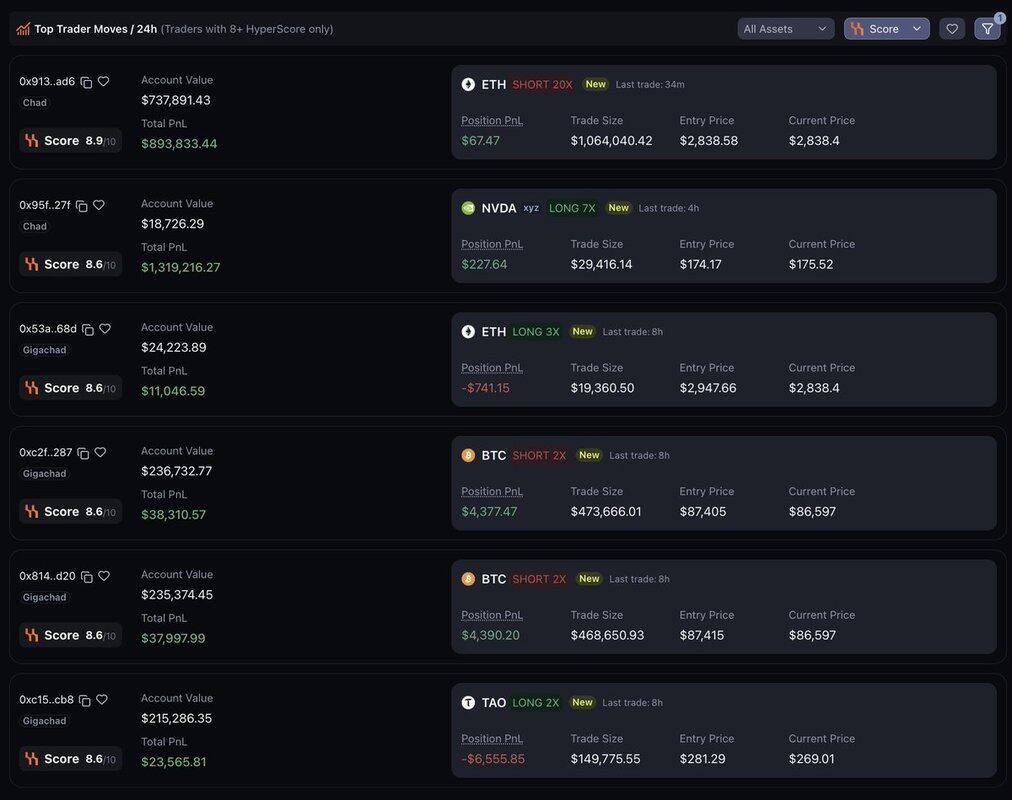
Task: Click Position PnL label in ETH short card
Action: pyautogui.click(x=492, y=120)
